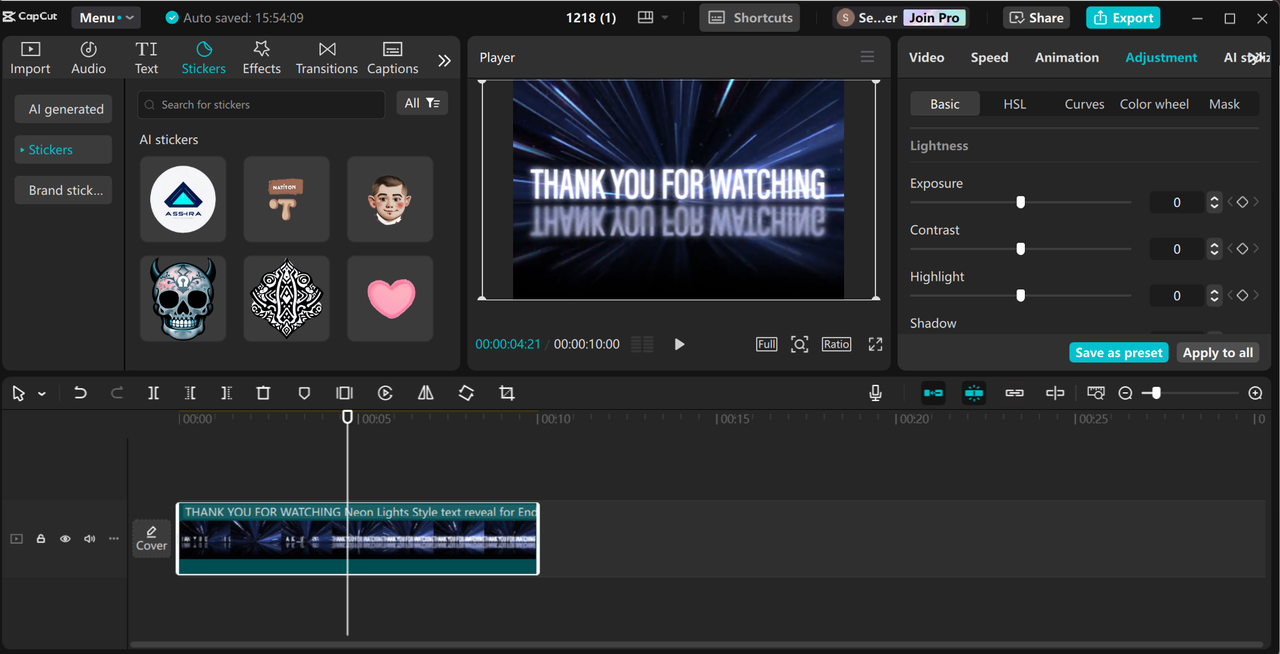Select the Crop tool in timeline toolbar
The image size is (1280, 654).
[x=507, y=394]
